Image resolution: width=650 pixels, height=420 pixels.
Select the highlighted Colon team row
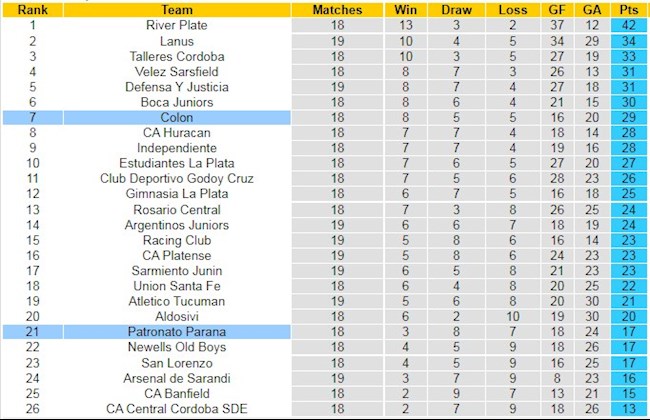[x=177, y=117]
